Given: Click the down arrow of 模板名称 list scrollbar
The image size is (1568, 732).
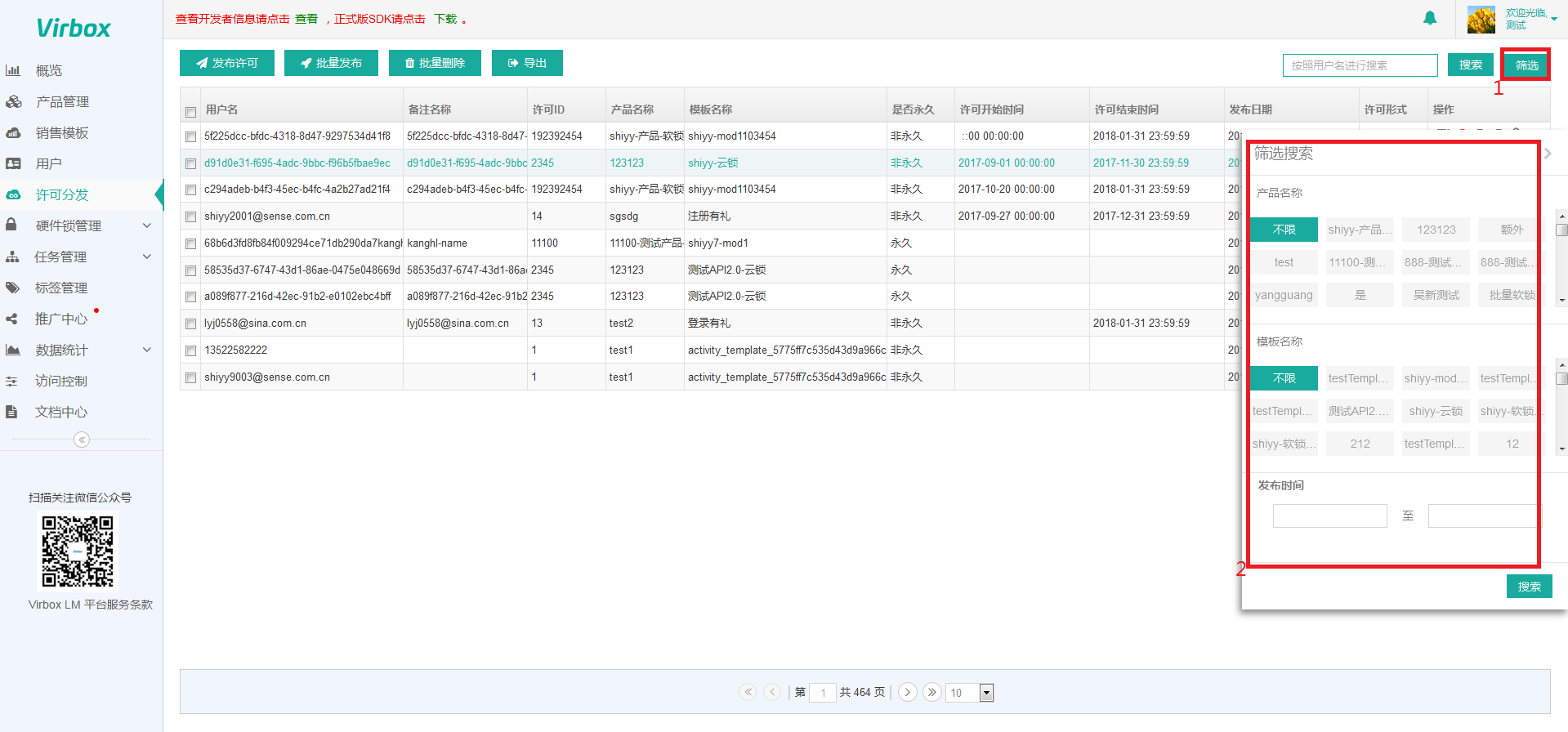Looking at the screenshot, I should click(x=1561, y=449).
